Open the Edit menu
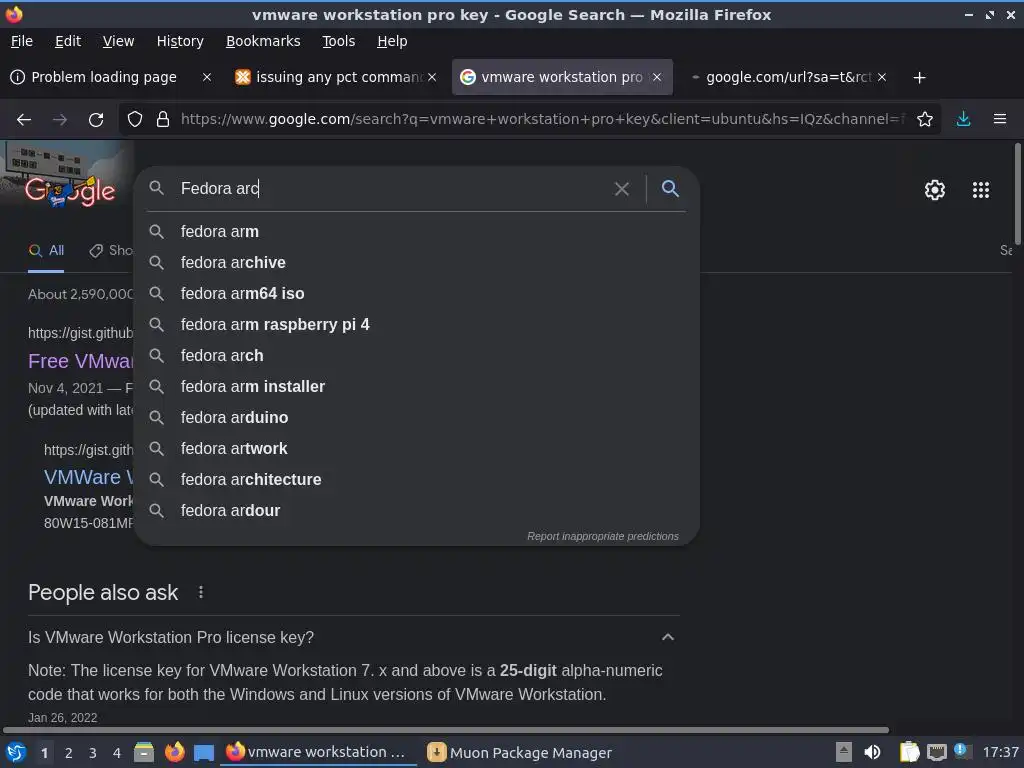Screen dimensions: 1024x768 (68, 41)
